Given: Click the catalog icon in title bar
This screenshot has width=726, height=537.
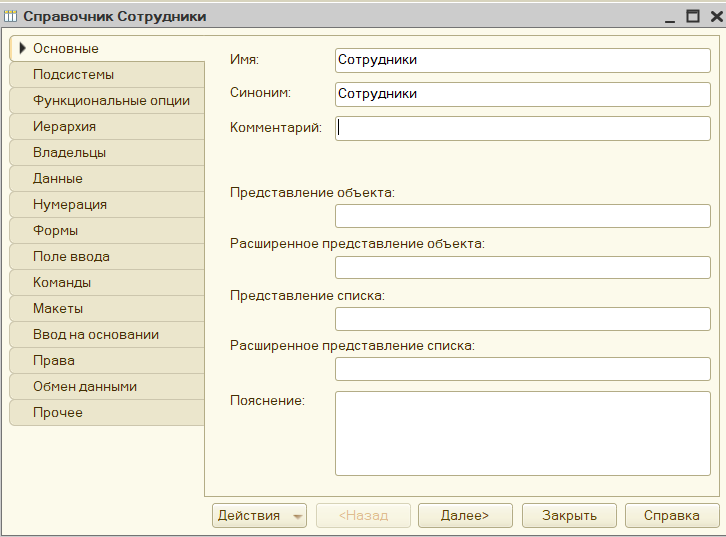Looking at the screenshot, I should point(10,16).
